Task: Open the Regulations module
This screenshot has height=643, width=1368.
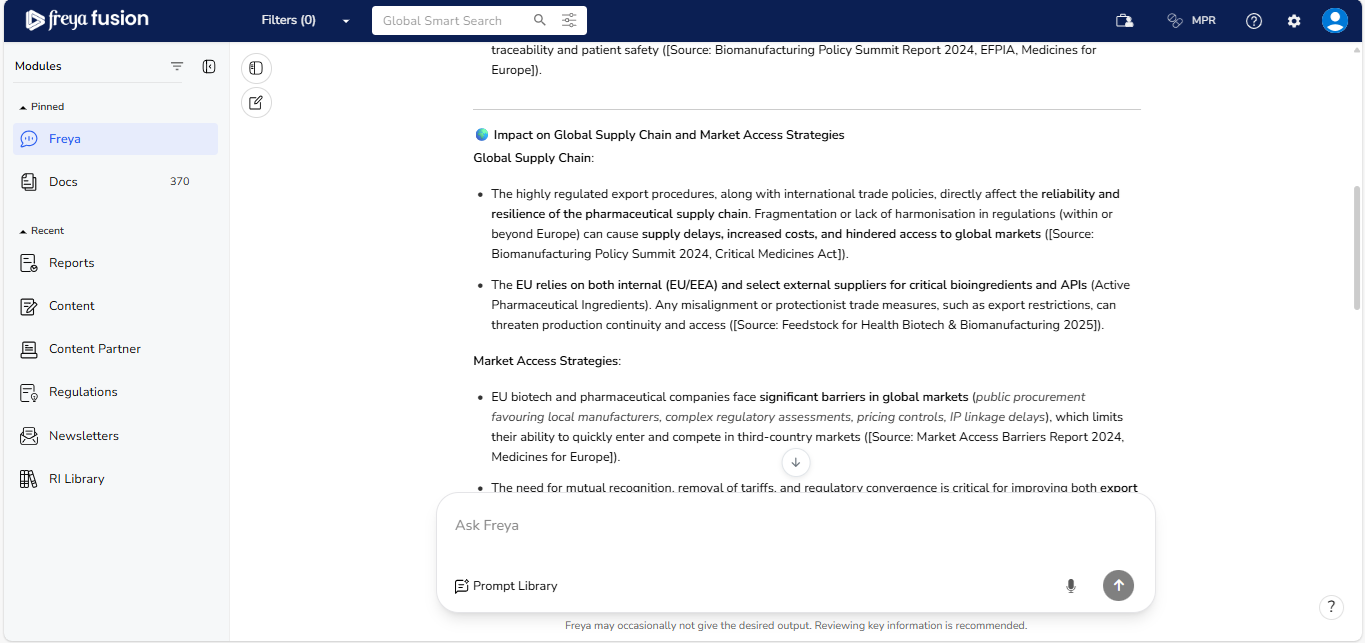Action: click(x=83, y=392)
